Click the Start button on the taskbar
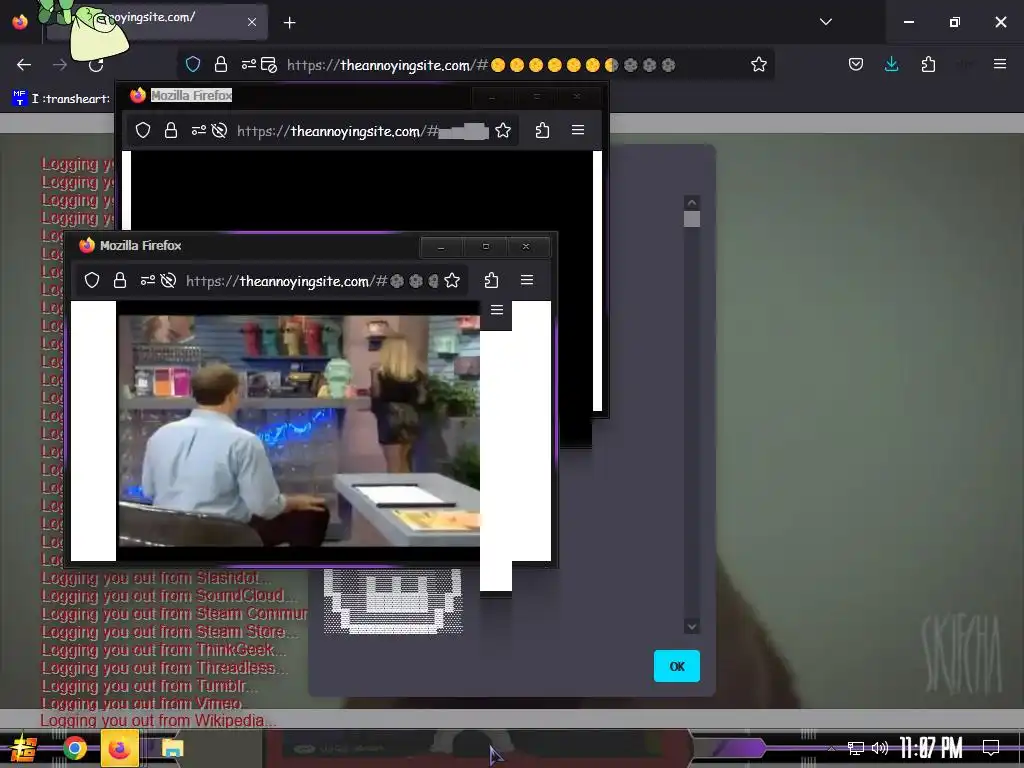 tap(24, 748)
